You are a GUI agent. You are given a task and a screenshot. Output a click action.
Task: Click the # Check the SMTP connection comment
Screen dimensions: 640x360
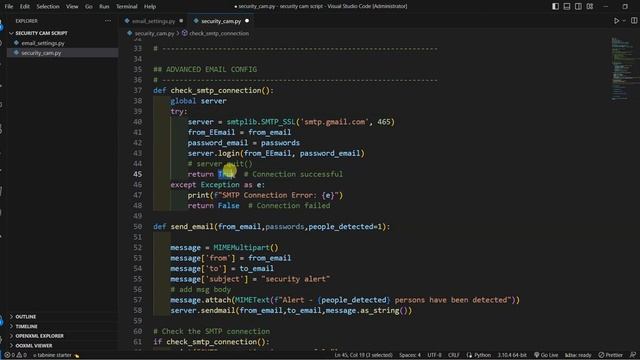211,331
